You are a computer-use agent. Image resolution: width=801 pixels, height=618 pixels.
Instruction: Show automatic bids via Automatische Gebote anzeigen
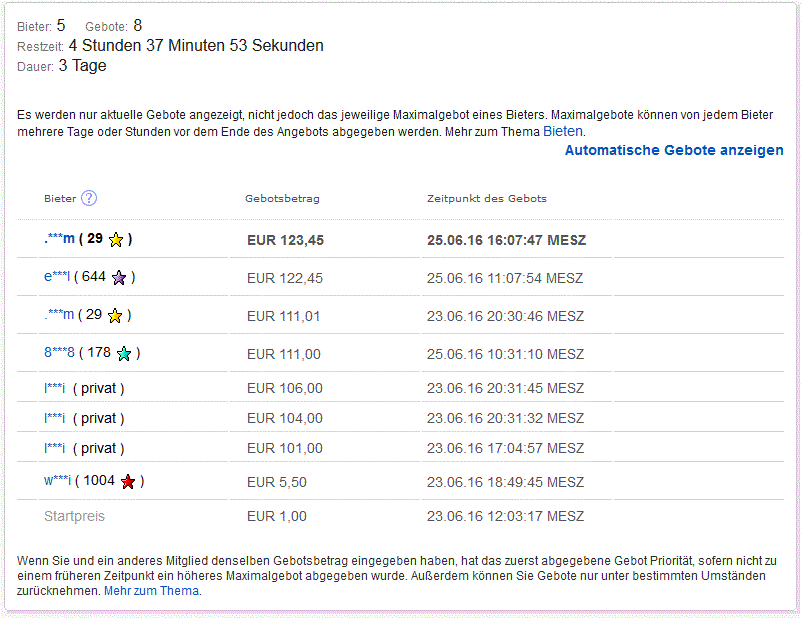(x=674, y=150)
